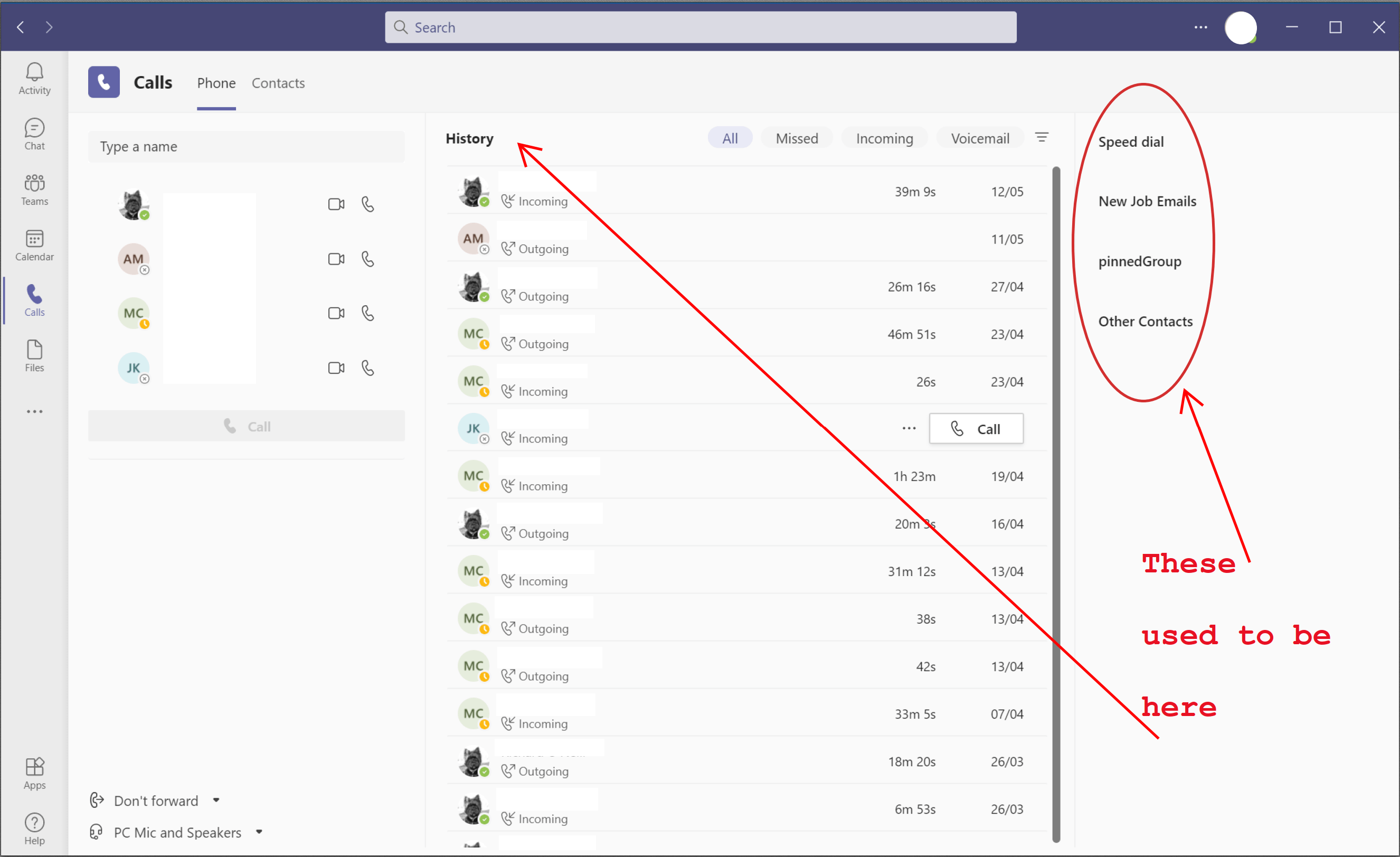Filter history by Incoming calls

884,138
